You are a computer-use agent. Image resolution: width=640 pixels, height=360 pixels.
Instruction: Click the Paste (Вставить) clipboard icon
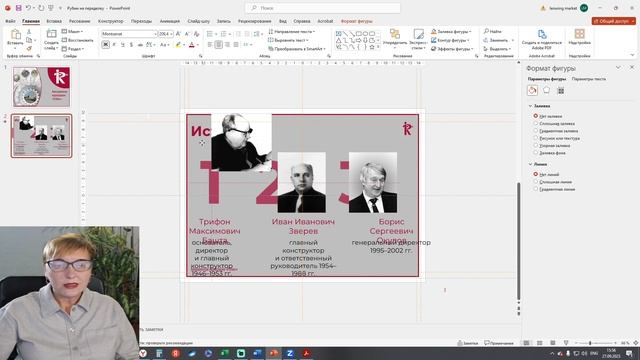coord(16,35)
